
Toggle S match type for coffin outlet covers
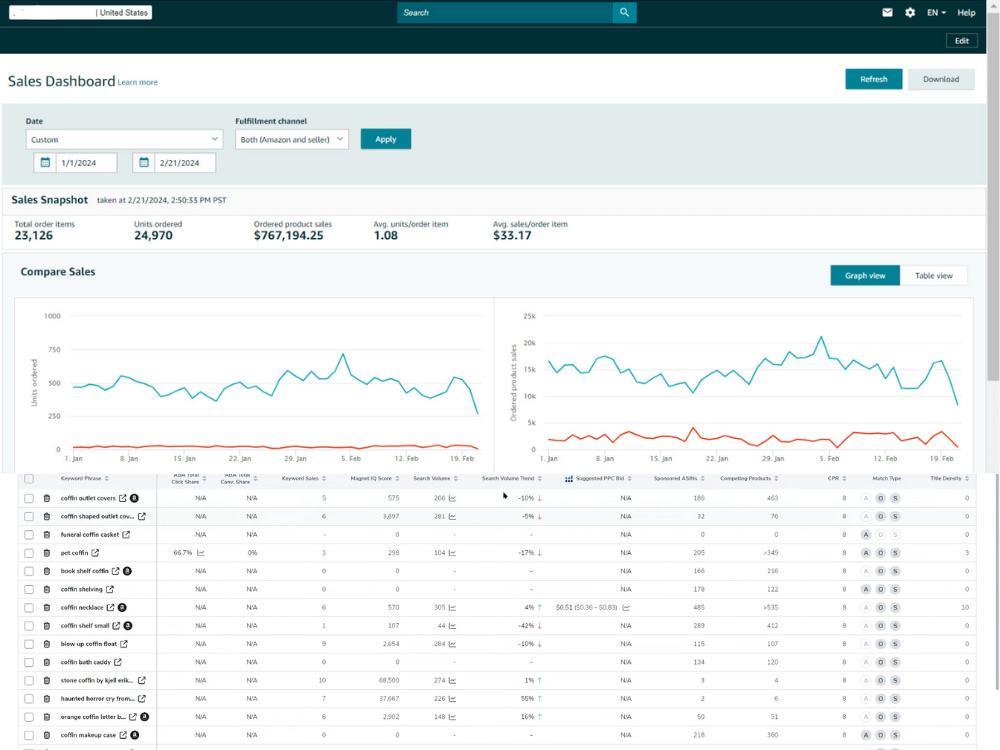(x=895, y=498)
